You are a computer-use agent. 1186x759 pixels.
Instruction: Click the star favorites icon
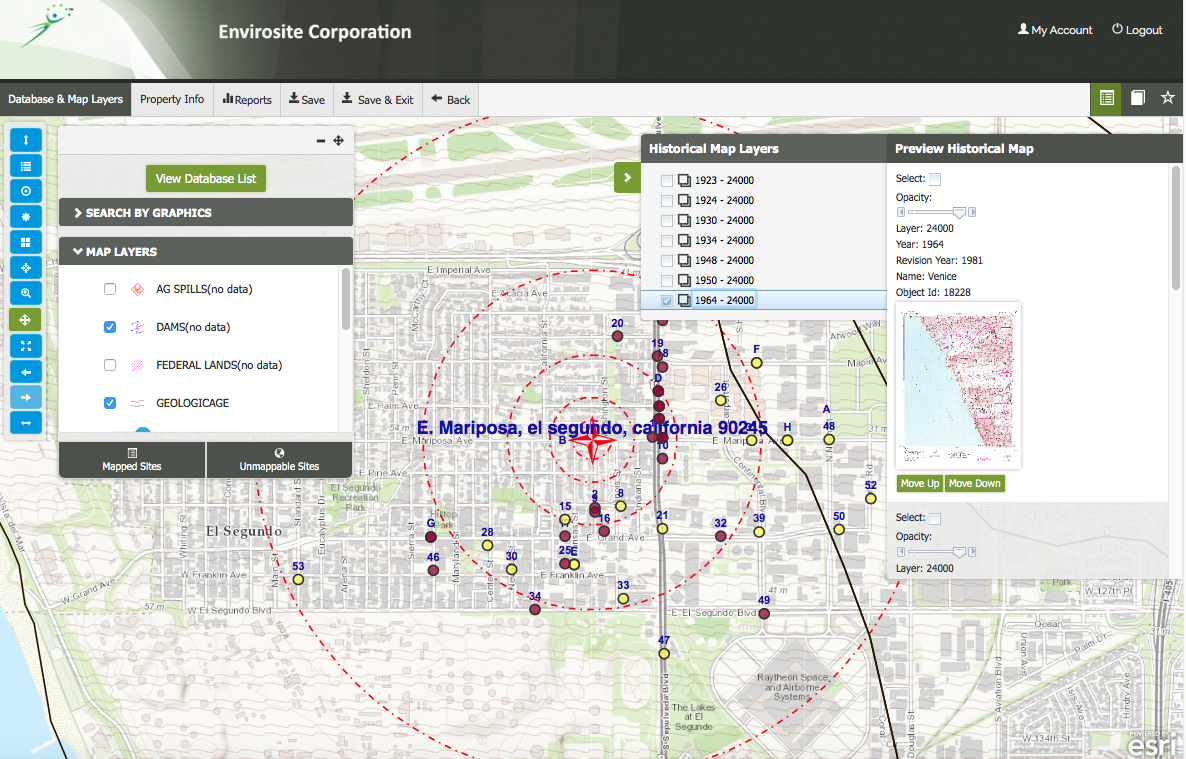click(1167, 98)
